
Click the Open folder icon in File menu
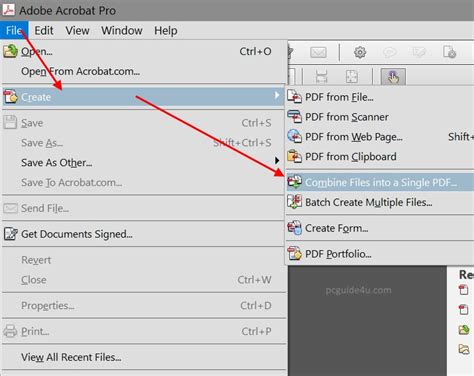(10, 51)
